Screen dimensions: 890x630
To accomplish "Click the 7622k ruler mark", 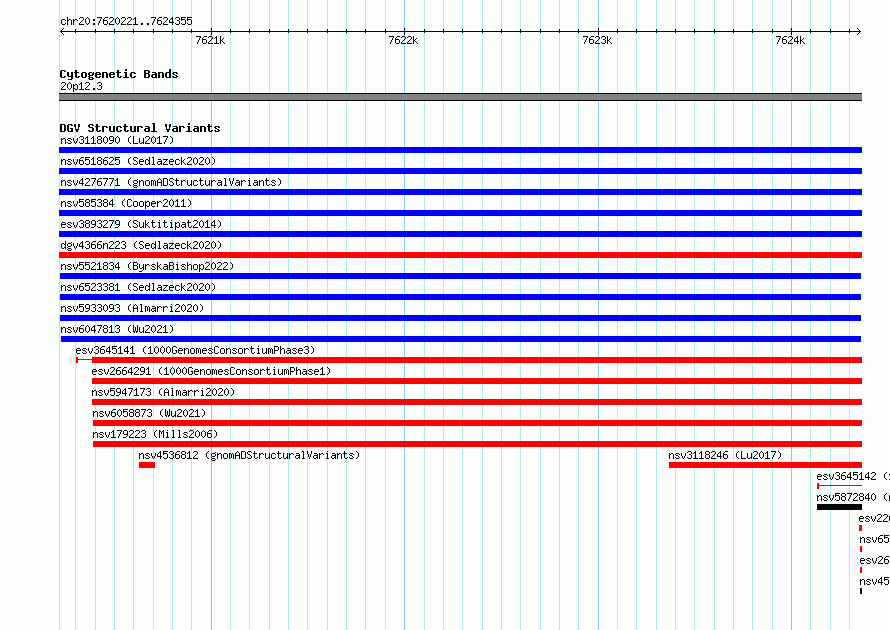I will pyautogui.click(x=403, y=40).
